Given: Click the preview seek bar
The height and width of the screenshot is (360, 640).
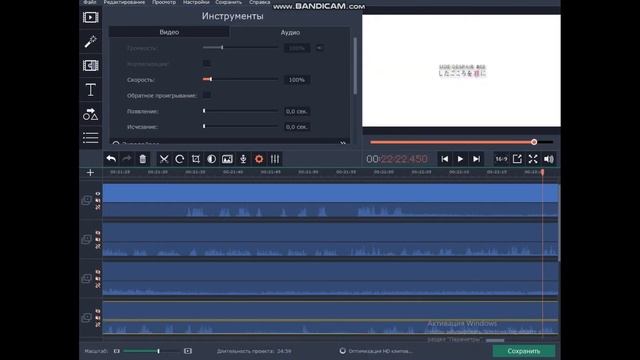Looking at the screenshot, I should (462, 142).
